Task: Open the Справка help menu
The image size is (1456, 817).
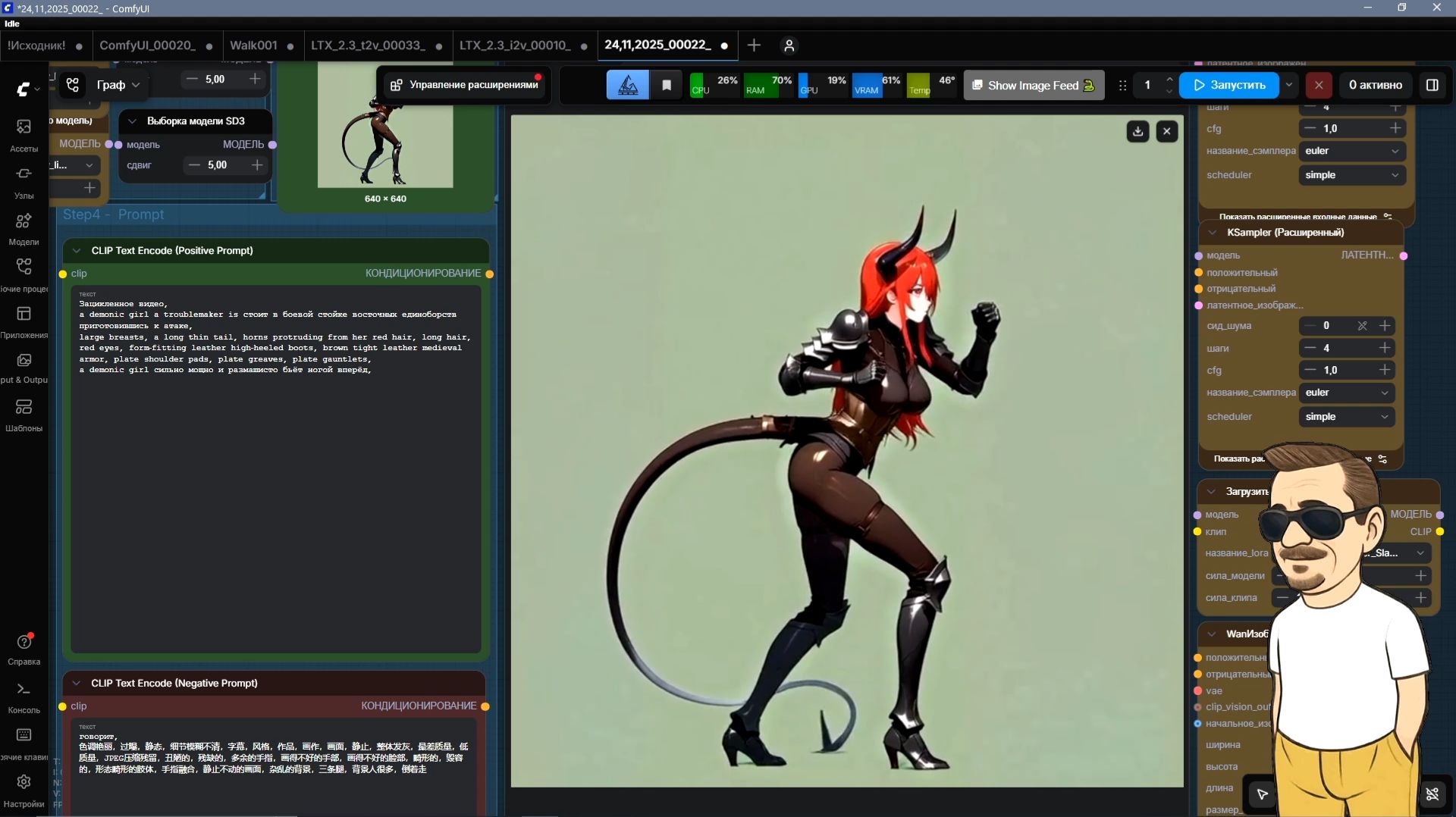Action: pyautogui.click(x=24, y=648)
